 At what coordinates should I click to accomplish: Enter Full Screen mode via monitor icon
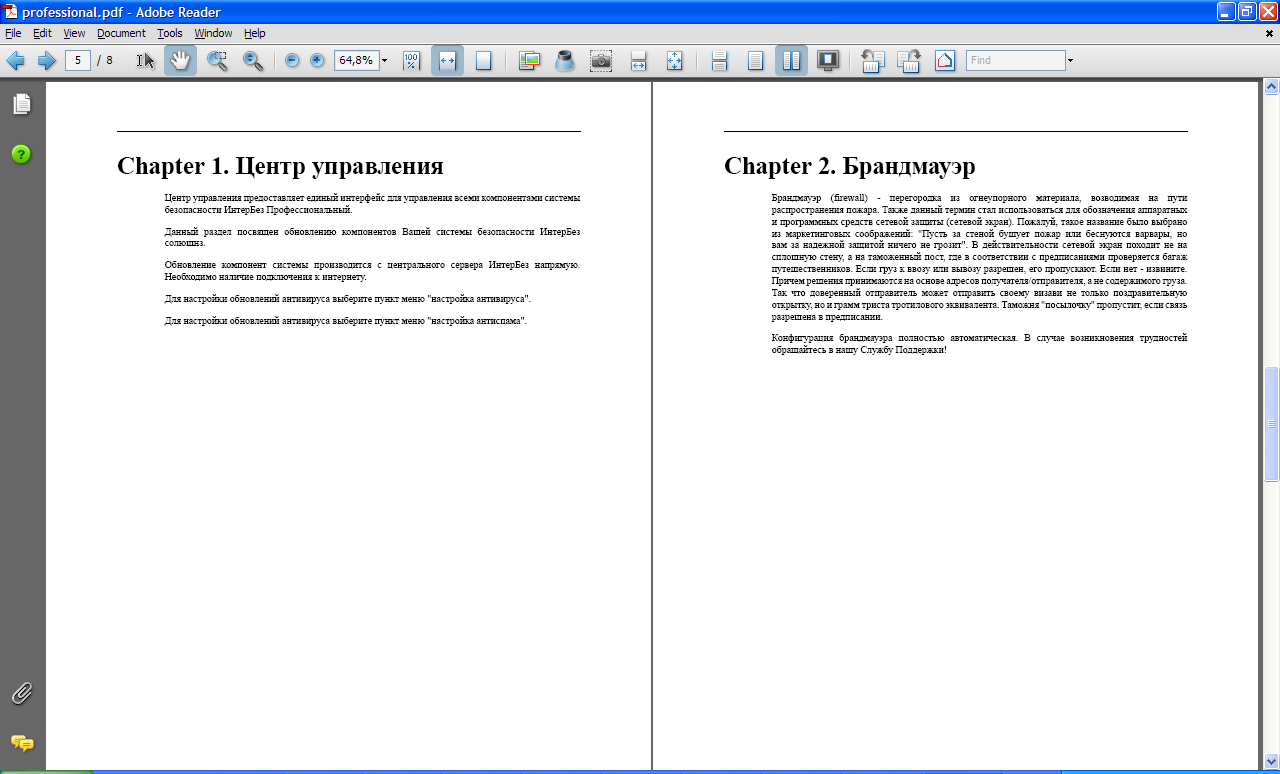point(827,61)
